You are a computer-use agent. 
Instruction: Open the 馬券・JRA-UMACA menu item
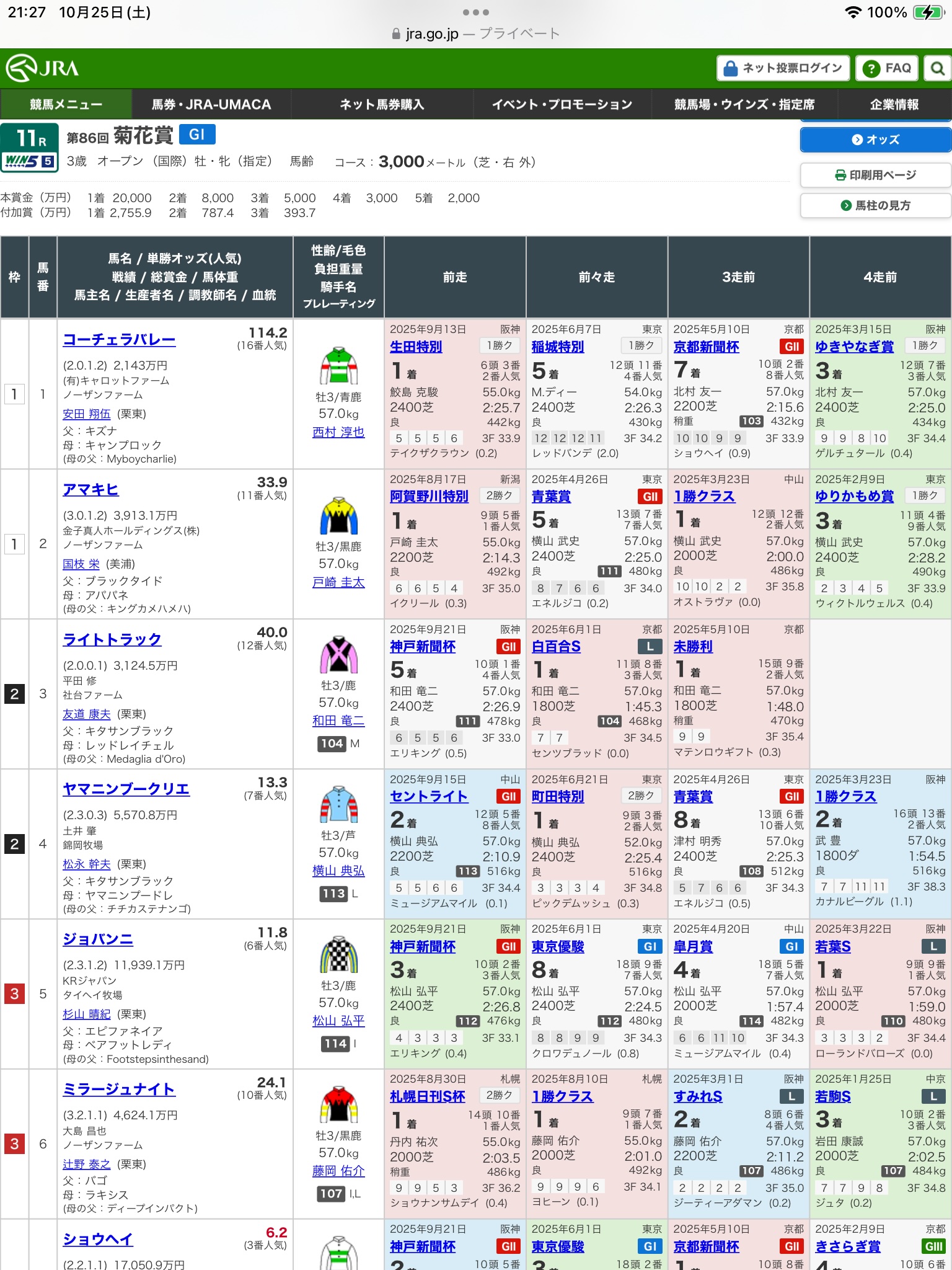(x=211, y=104)
